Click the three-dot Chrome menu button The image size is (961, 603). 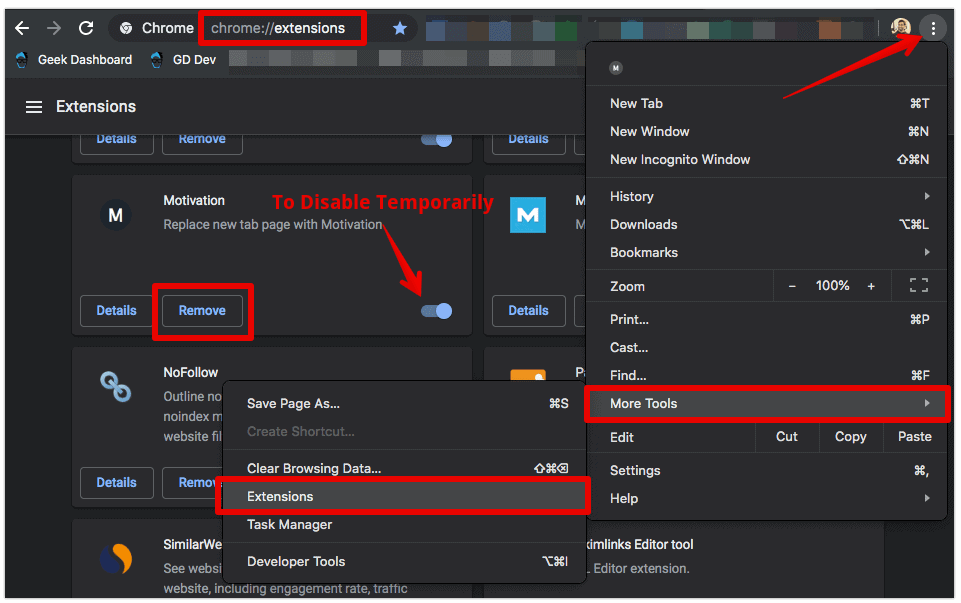[x=933, y=28]
